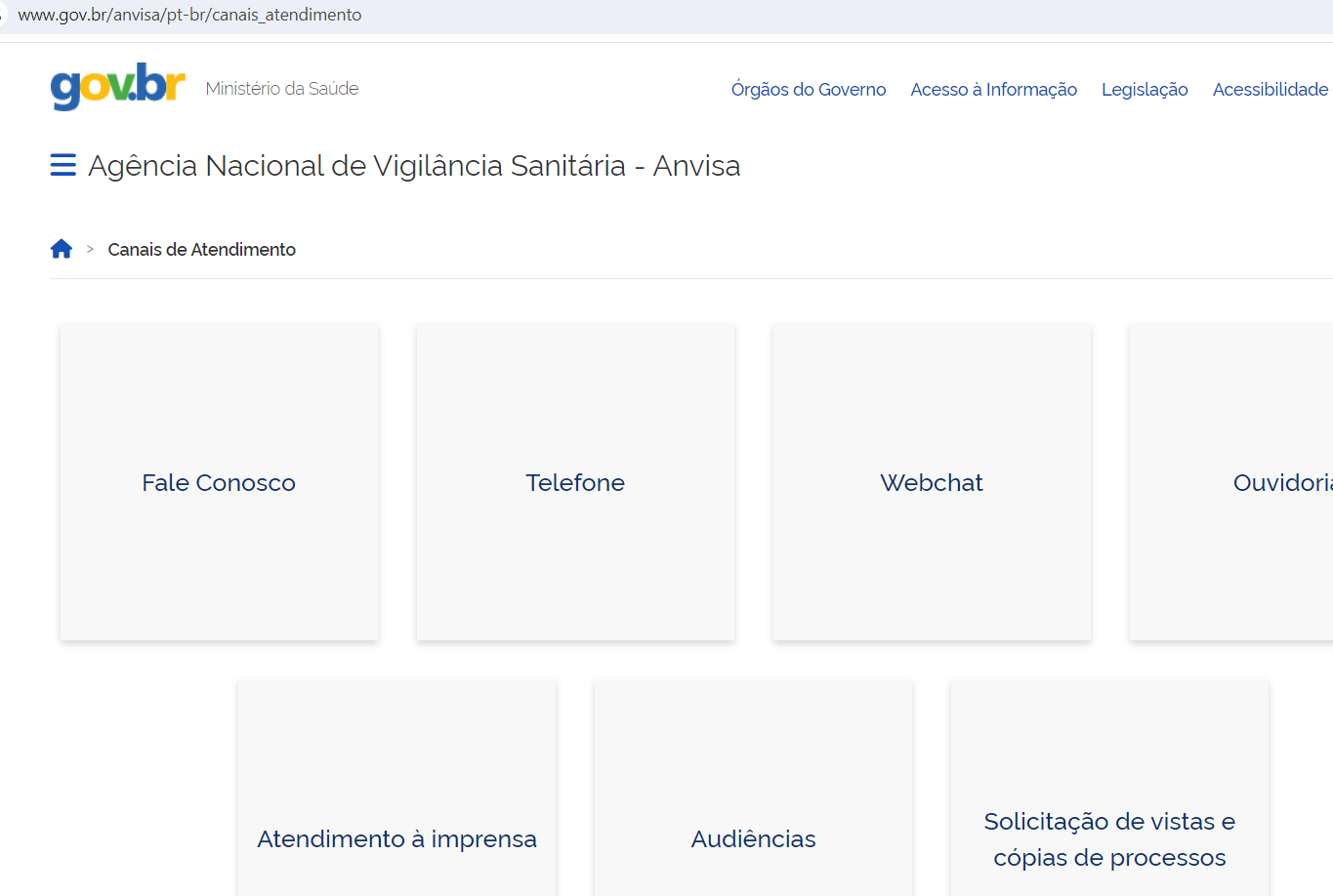Image resolution: width=1333 pixels, height=896 pixels.
Task: Open Atendimento à imprensa card
Action: coord(396,837)
